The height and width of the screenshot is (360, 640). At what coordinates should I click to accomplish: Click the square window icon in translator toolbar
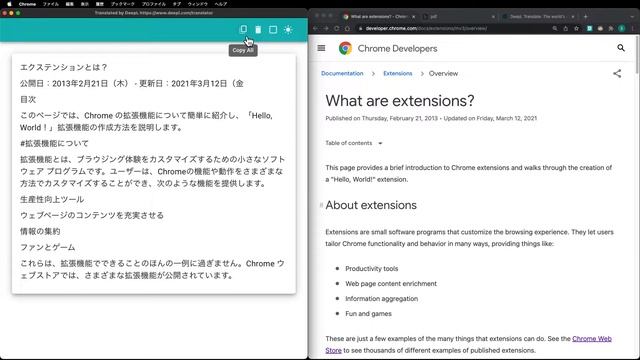273,29
